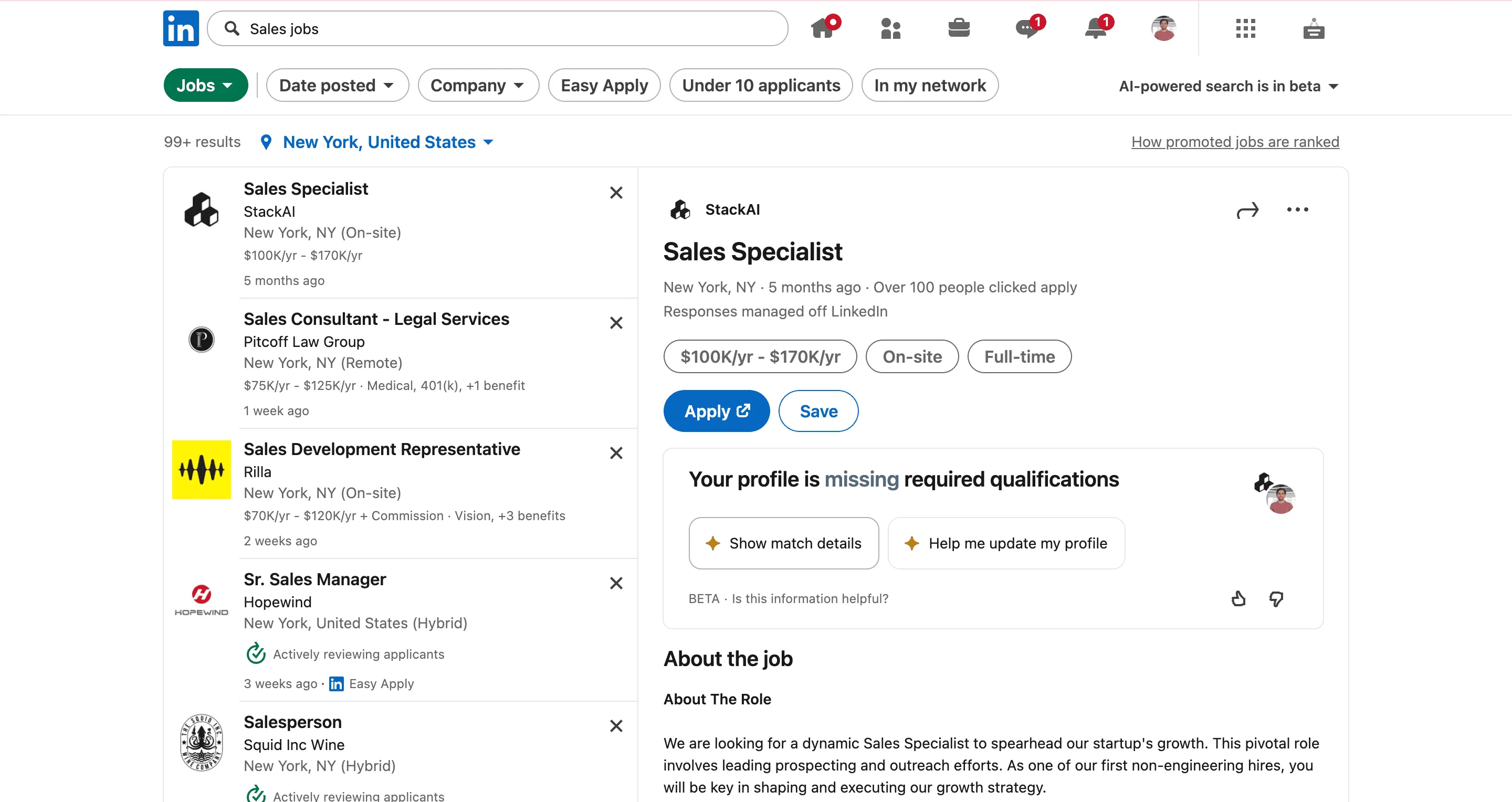Enable the Easy Apply filter
The image size is (1512, 802).
point(604,85)
